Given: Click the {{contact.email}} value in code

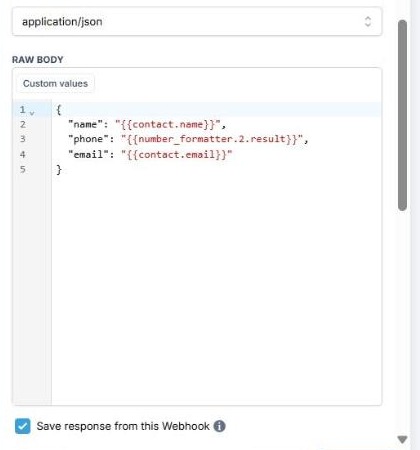Looking at the screenshot, I should pyautogui.click(x=177, y=155).
